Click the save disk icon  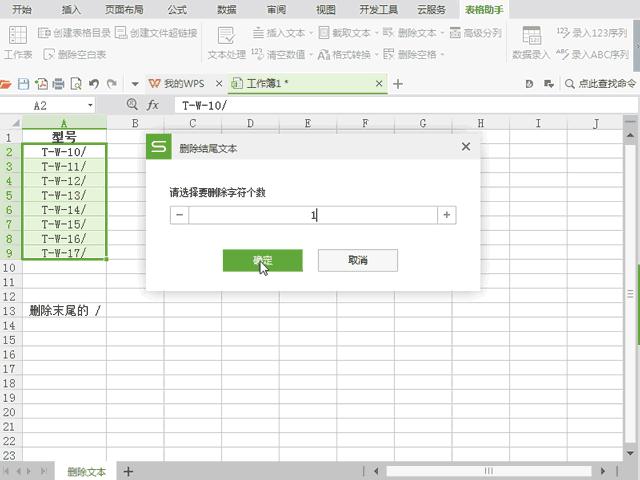(24, 84)
